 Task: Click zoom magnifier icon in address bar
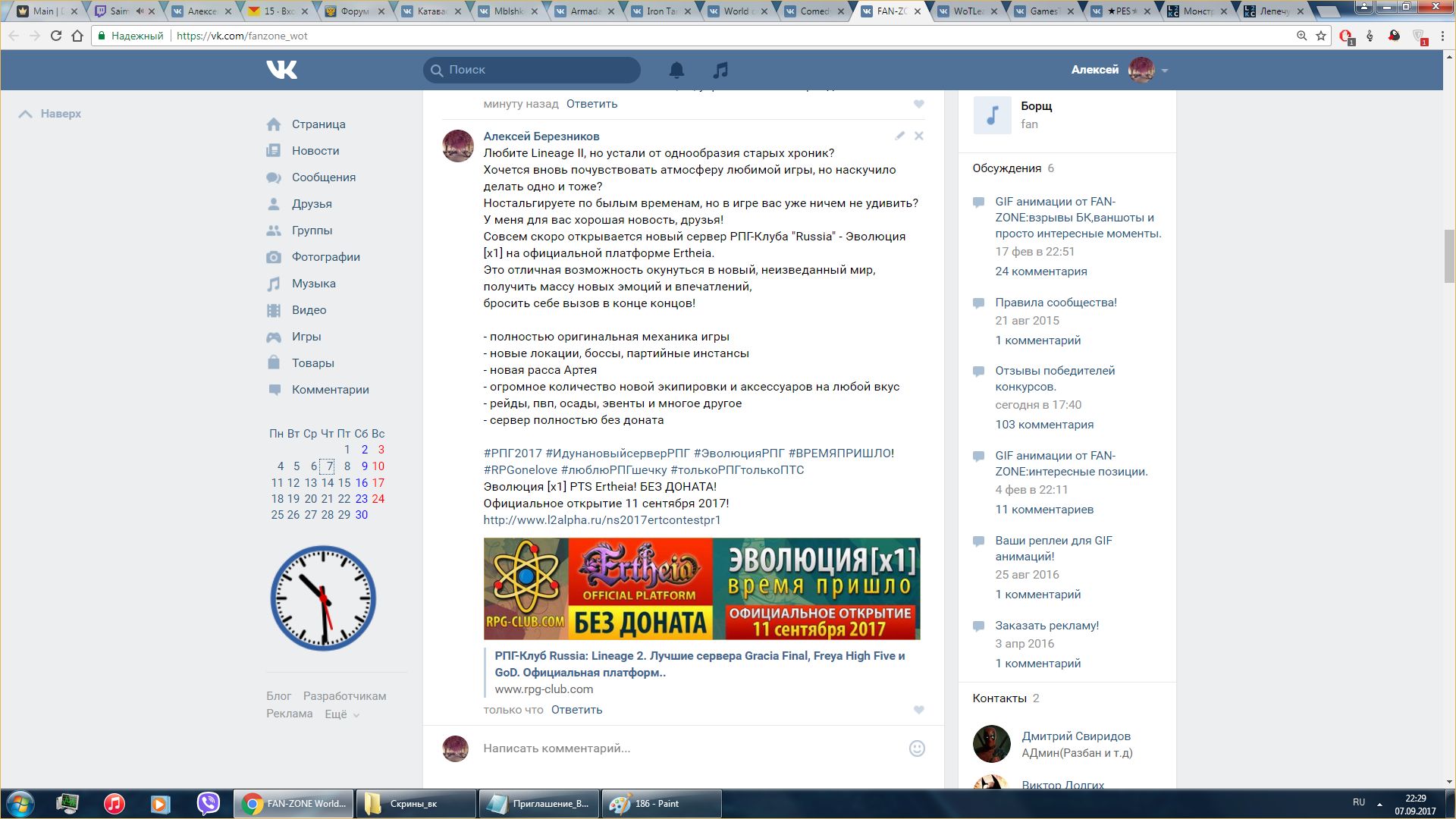(1301, 36)
